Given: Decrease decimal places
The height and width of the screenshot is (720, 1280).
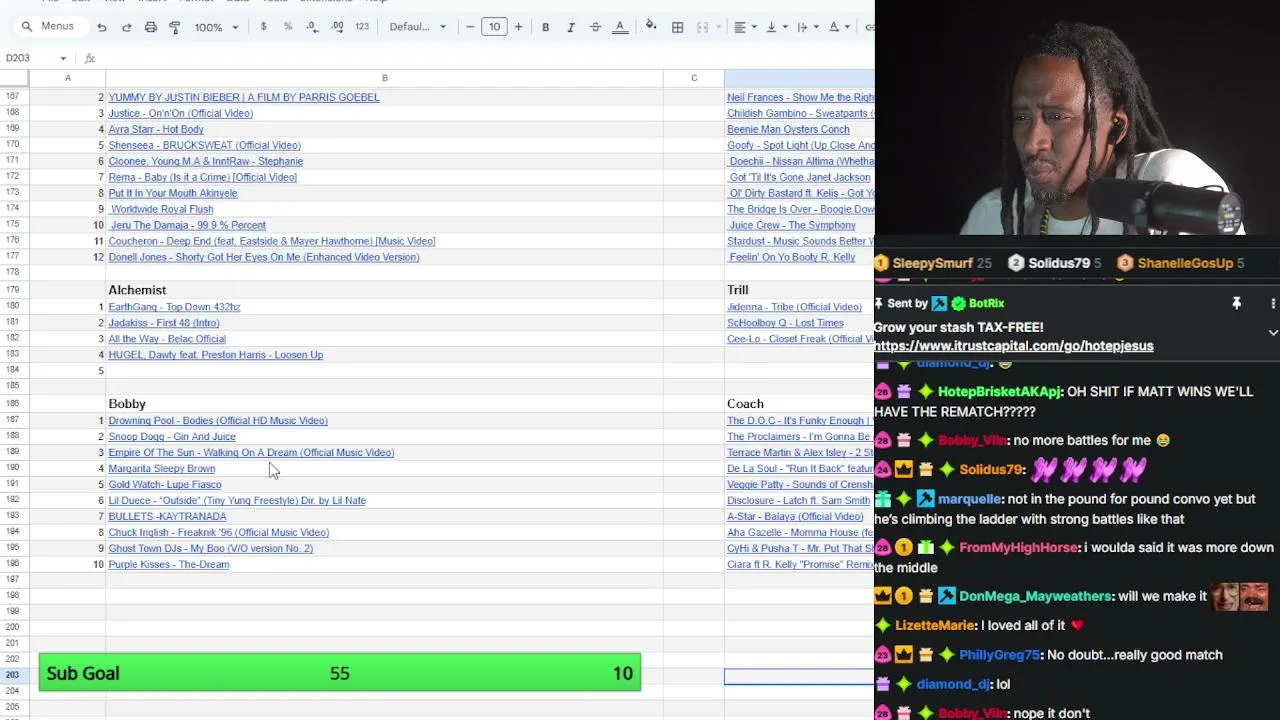Looking at the screenshot, I should coord(312,27).
